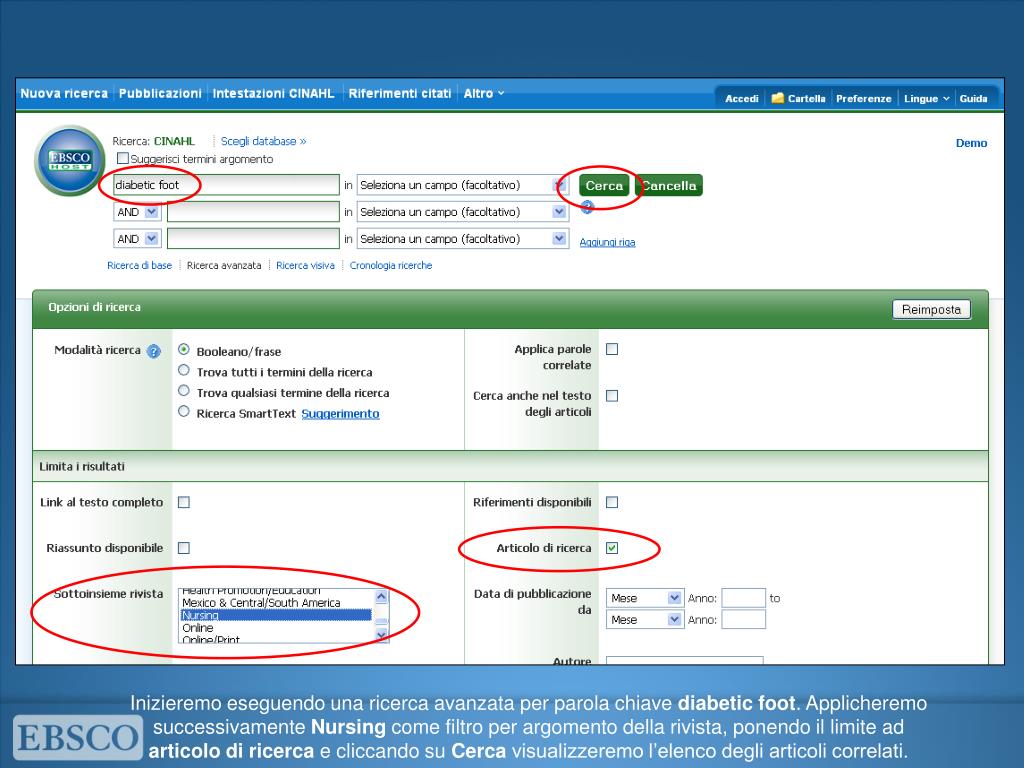Click the diabetic foot search field
Image resolution: width=1024 pixels, height=768 pixels.
tap(226, 185)
